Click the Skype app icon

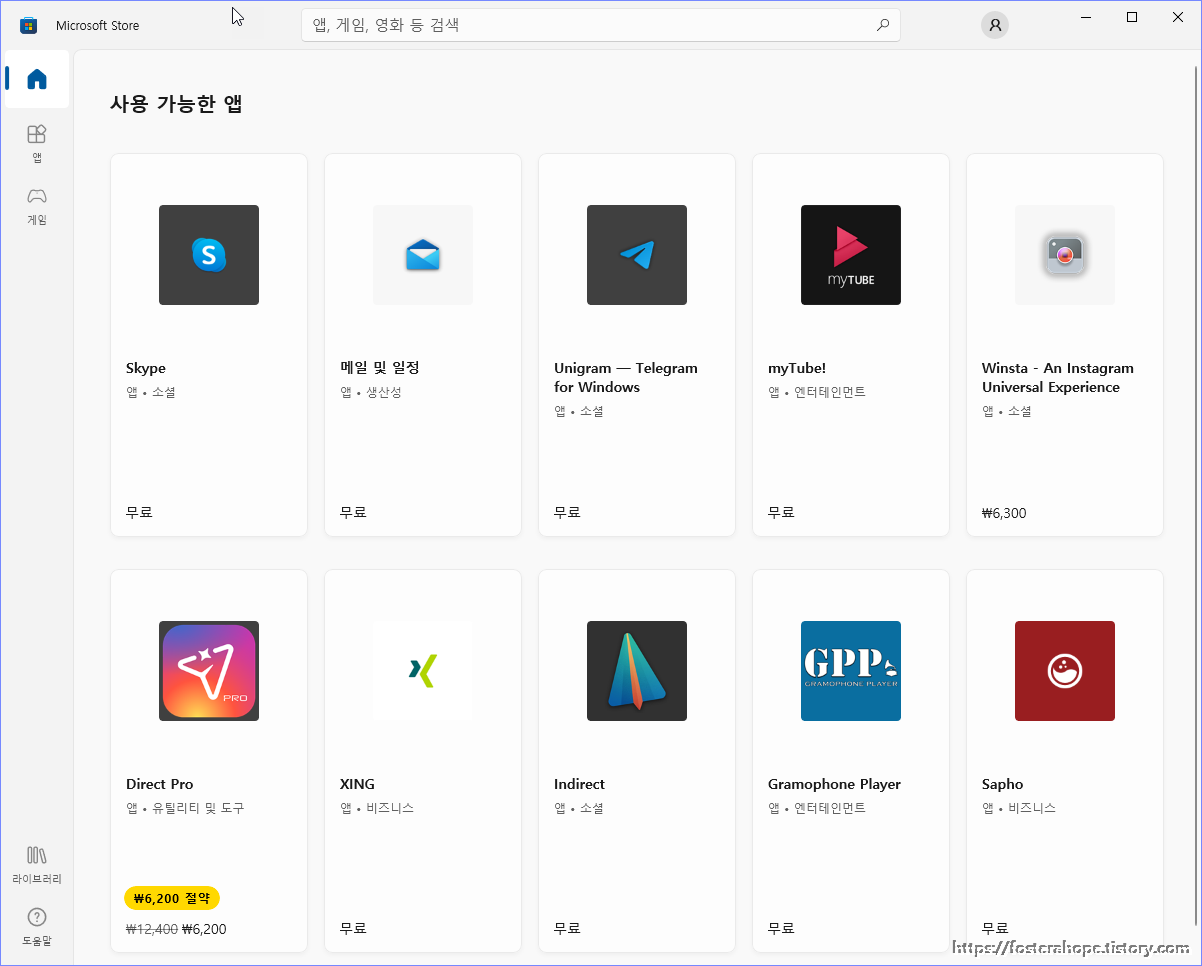point(209,255)
